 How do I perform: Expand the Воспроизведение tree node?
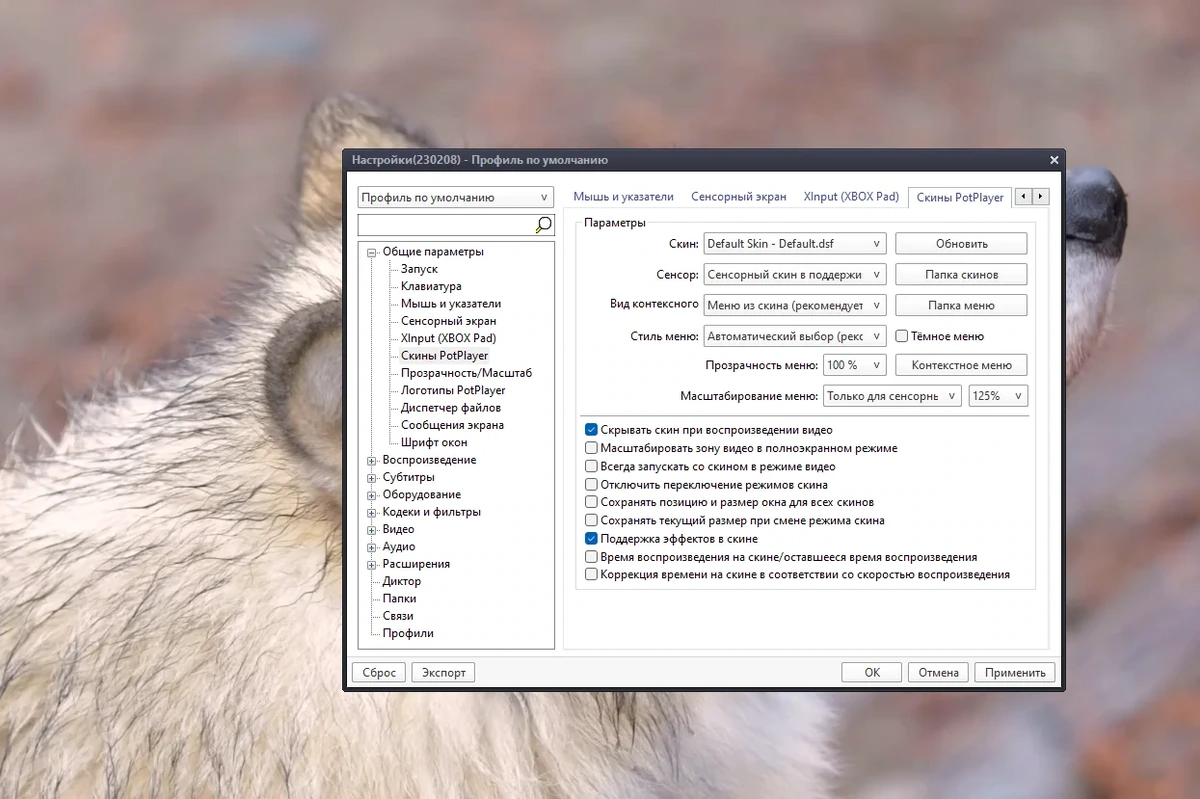(x=372, y=460)
